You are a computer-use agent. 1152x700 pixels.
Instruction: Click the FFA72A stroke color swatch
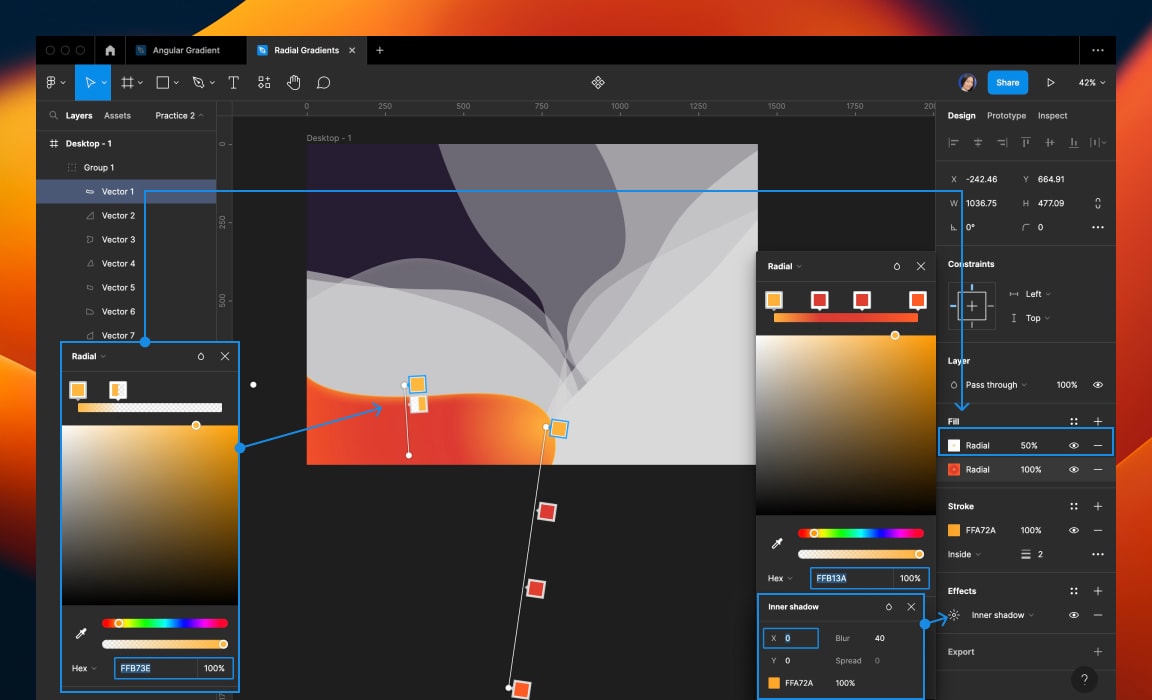[x=954, y=530]
